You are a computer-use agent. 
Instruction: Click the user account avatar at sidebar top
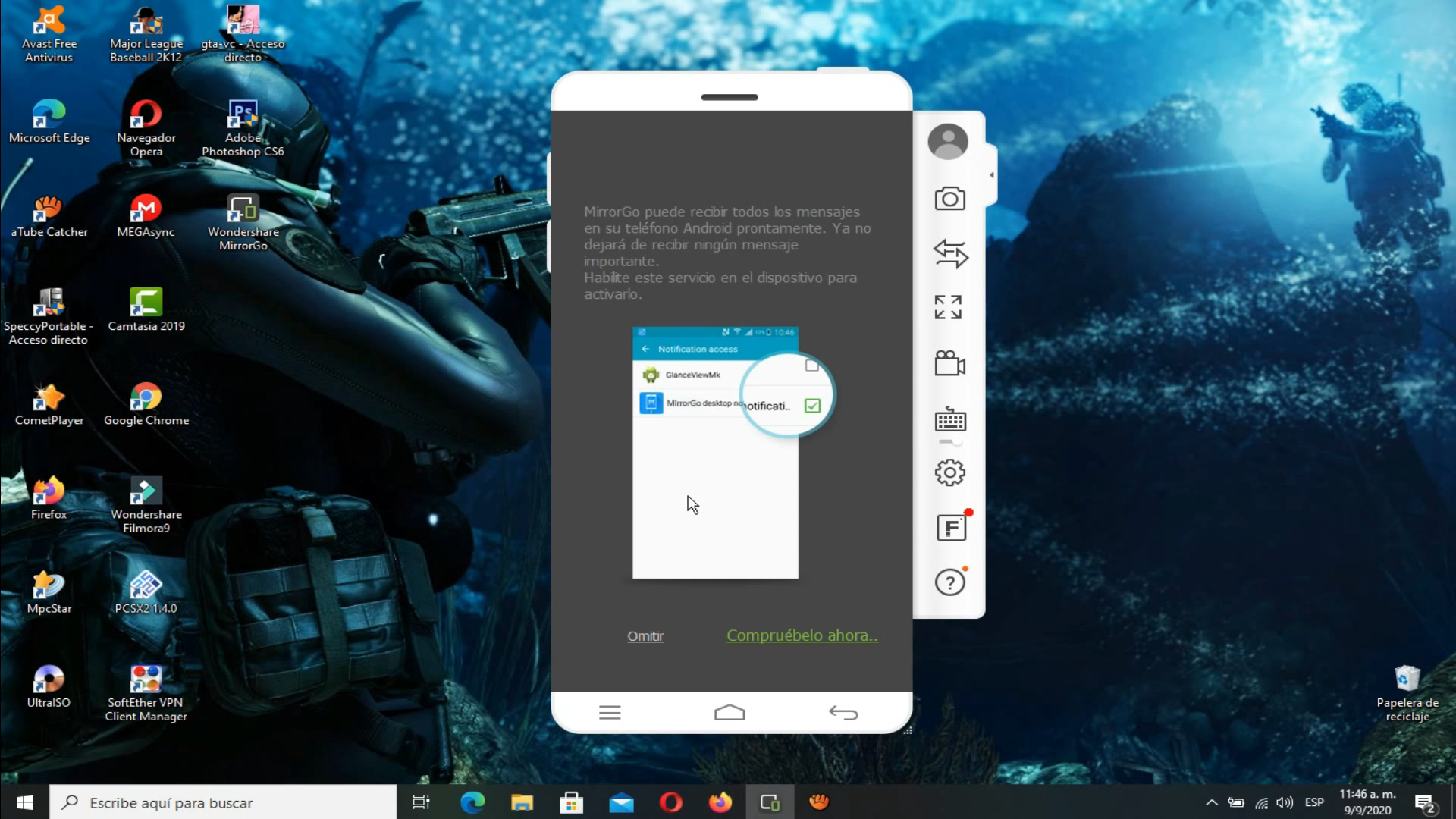[x=948, y=141]
